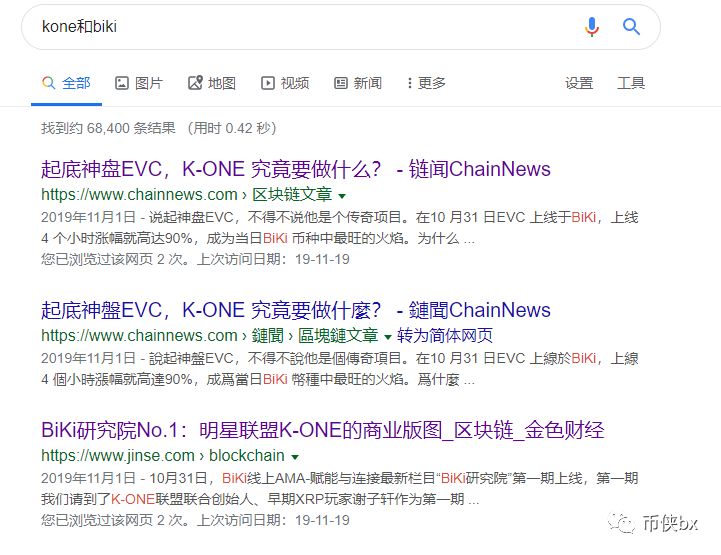
Task: Open 设置 settings
Action: (x=579, y=83)
